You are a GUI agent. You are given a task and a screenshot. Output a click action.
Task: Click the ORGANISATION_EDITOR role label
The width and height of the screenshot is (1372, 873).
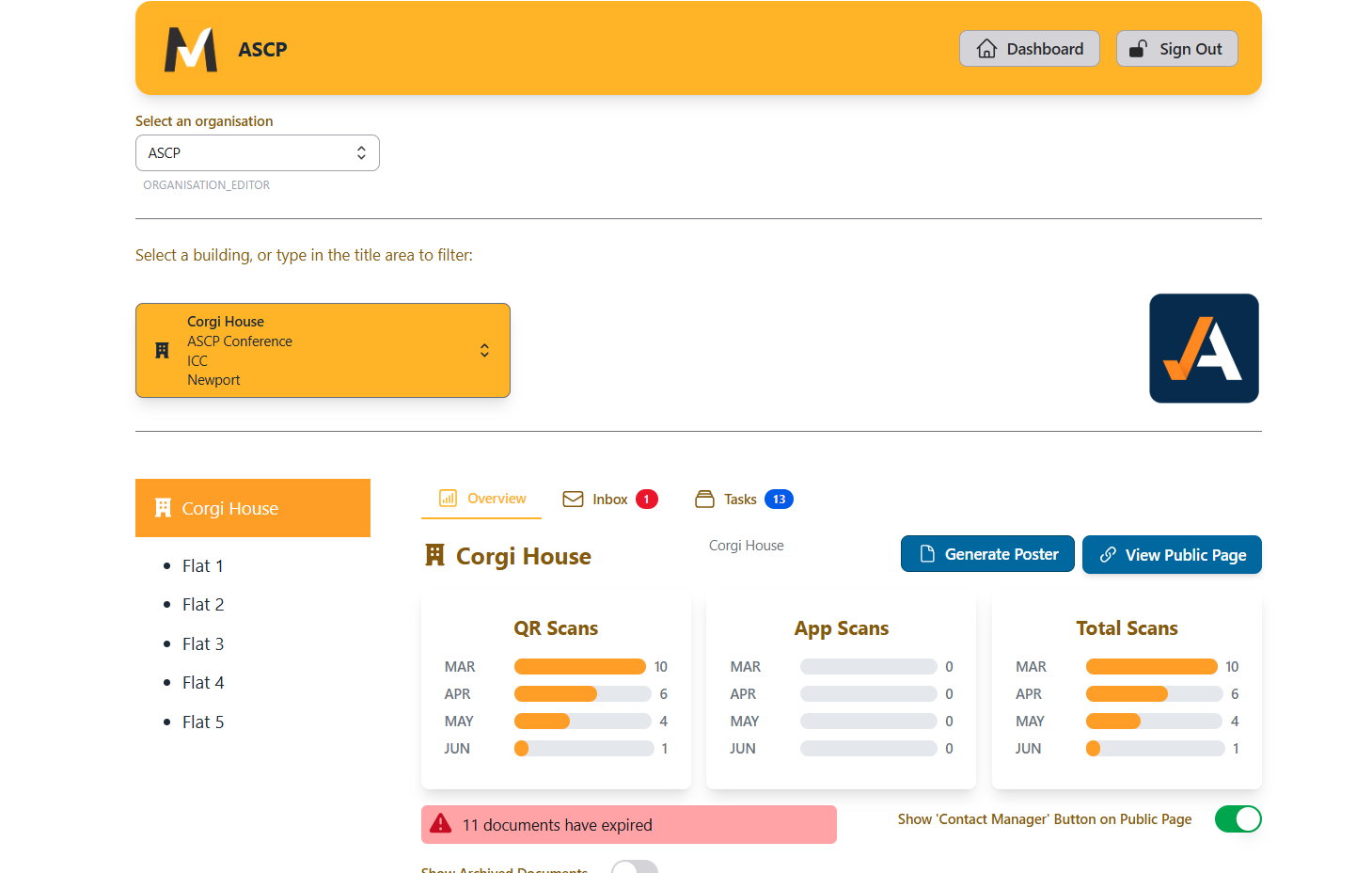click(207, 185)
